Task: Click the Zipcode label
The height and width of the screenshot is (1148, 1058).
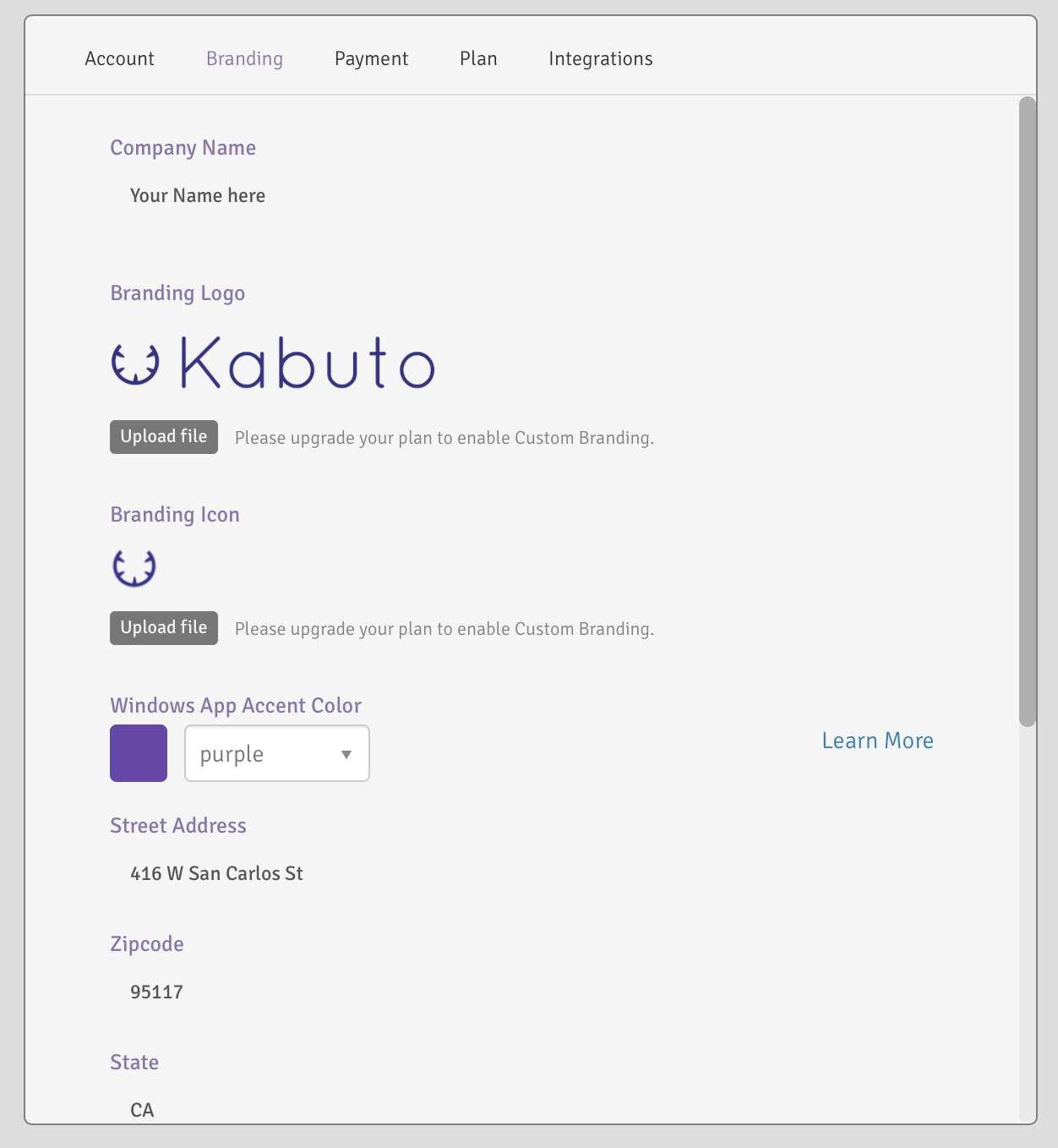Action: point(147,944)
